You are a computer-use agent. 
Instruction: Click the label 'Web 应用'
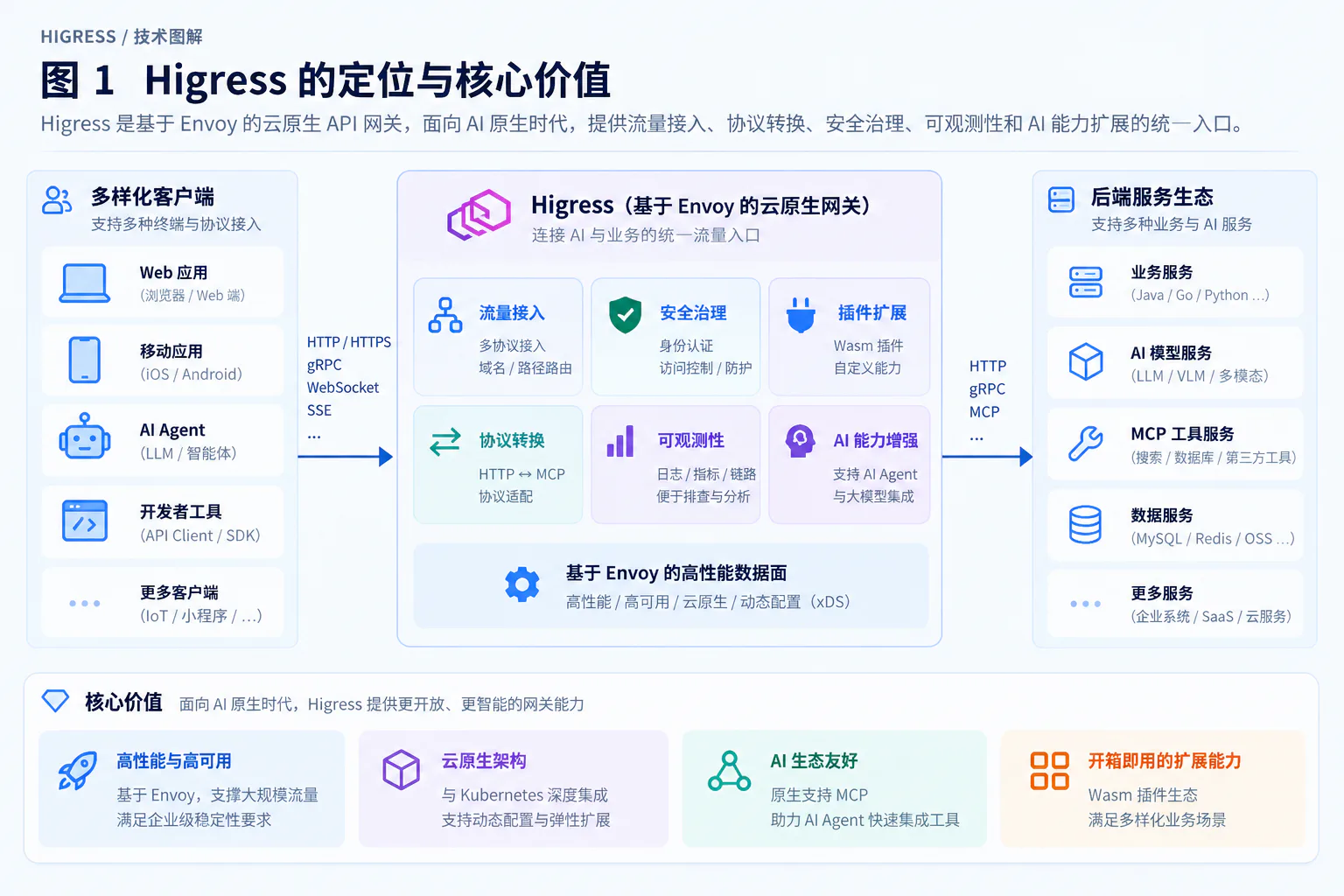pyautogui.click(x=173, y=272)
